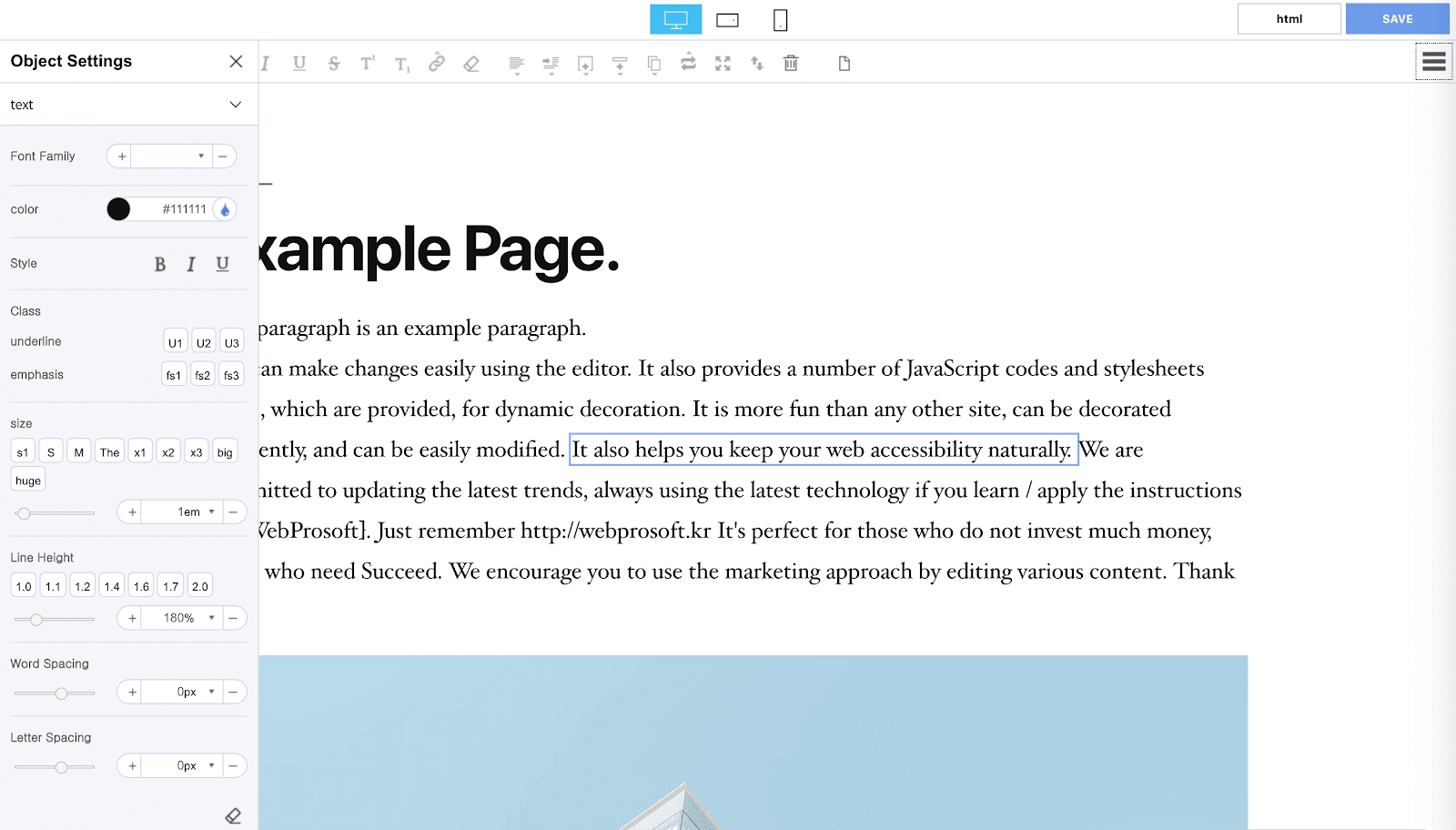Click the new page document icon

click(844, 64)
